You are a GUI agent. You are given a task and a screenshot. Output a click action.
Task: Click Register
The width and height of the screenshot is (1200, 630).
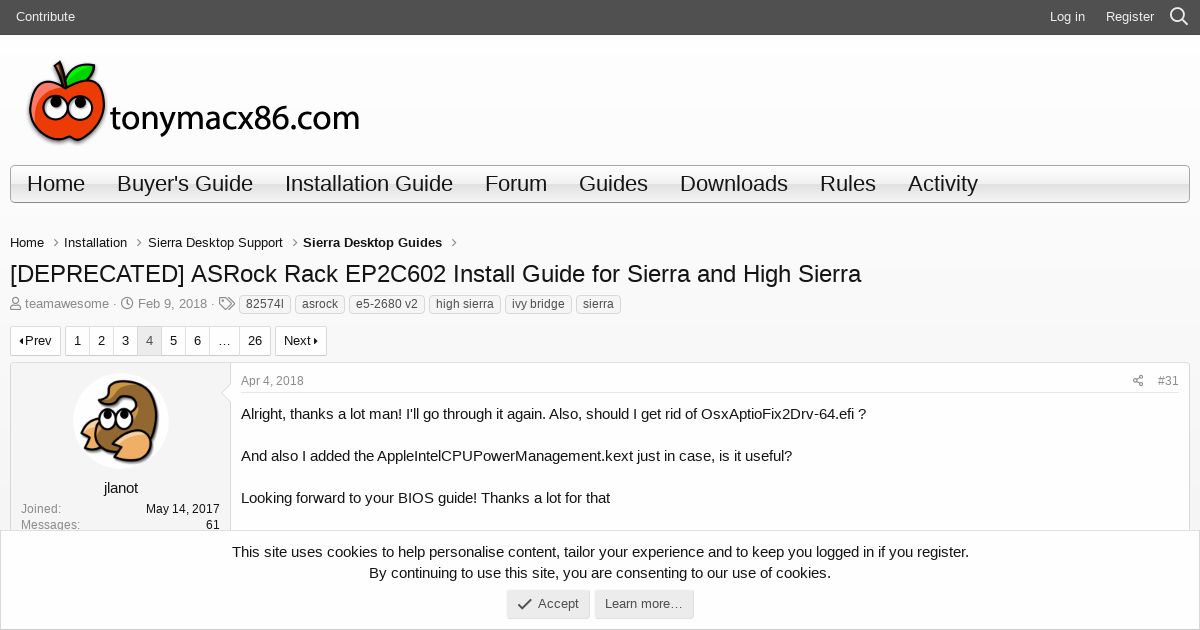coord(1130,17)
